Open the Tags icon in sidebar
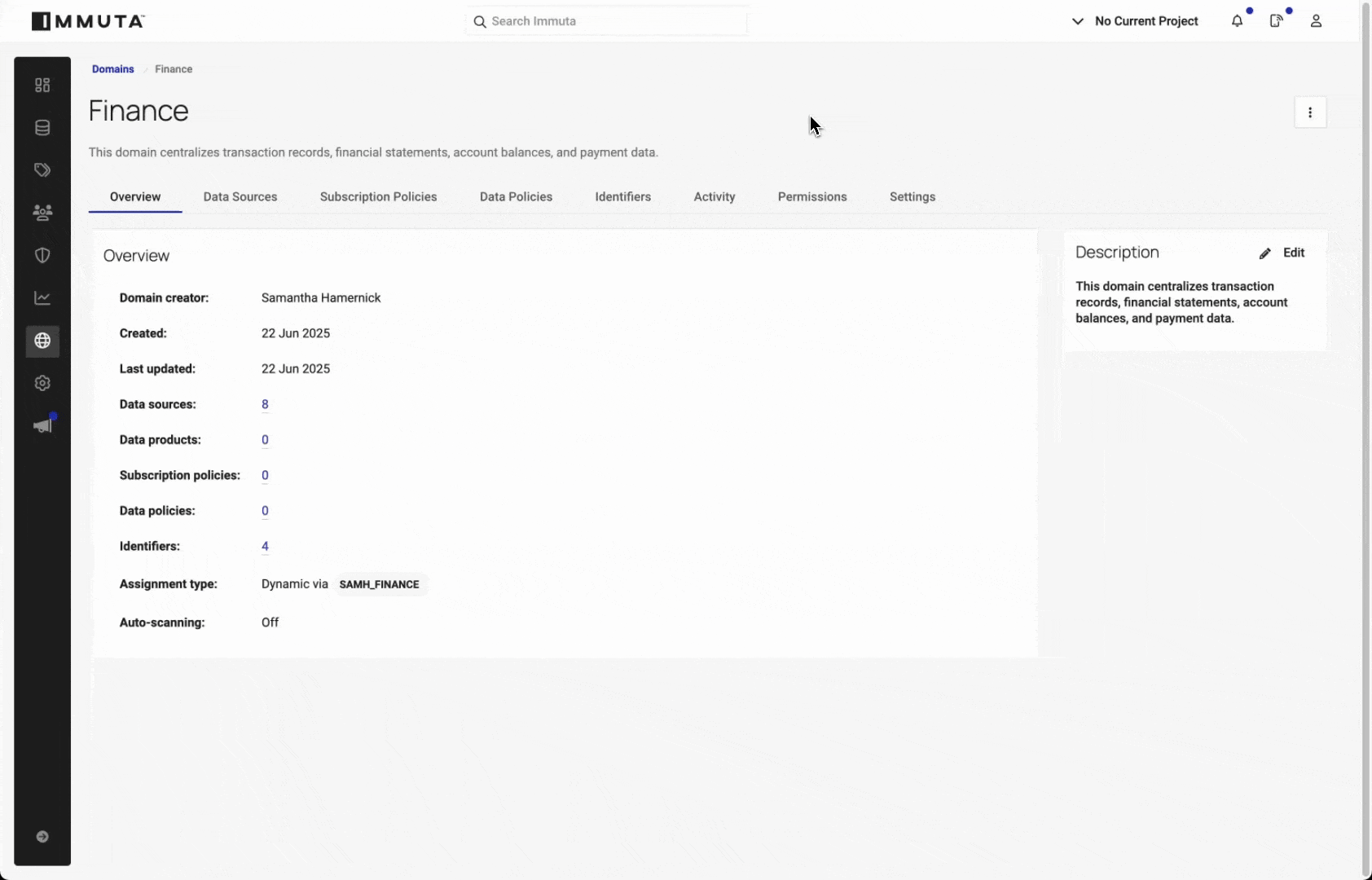Viewport: 1372px width, 880px height. 42,170
